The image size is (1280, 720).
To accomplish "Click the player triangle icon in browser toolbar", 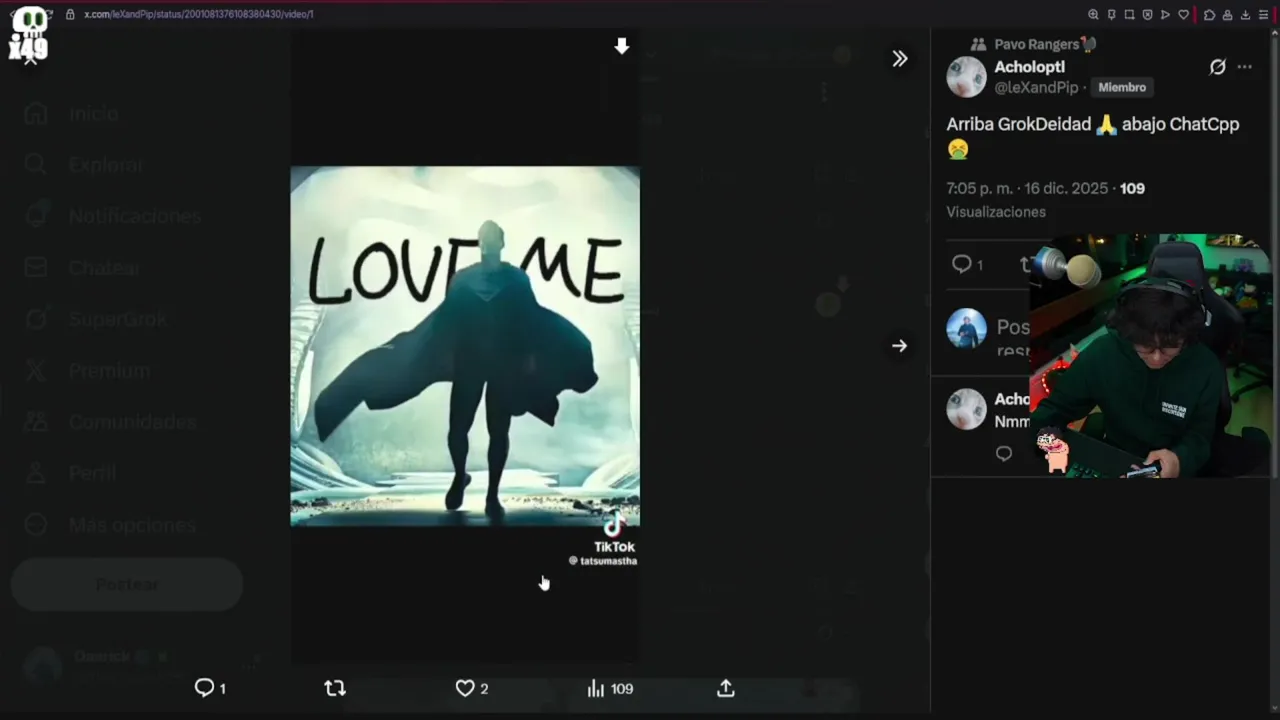I will tap(1165, 15).
